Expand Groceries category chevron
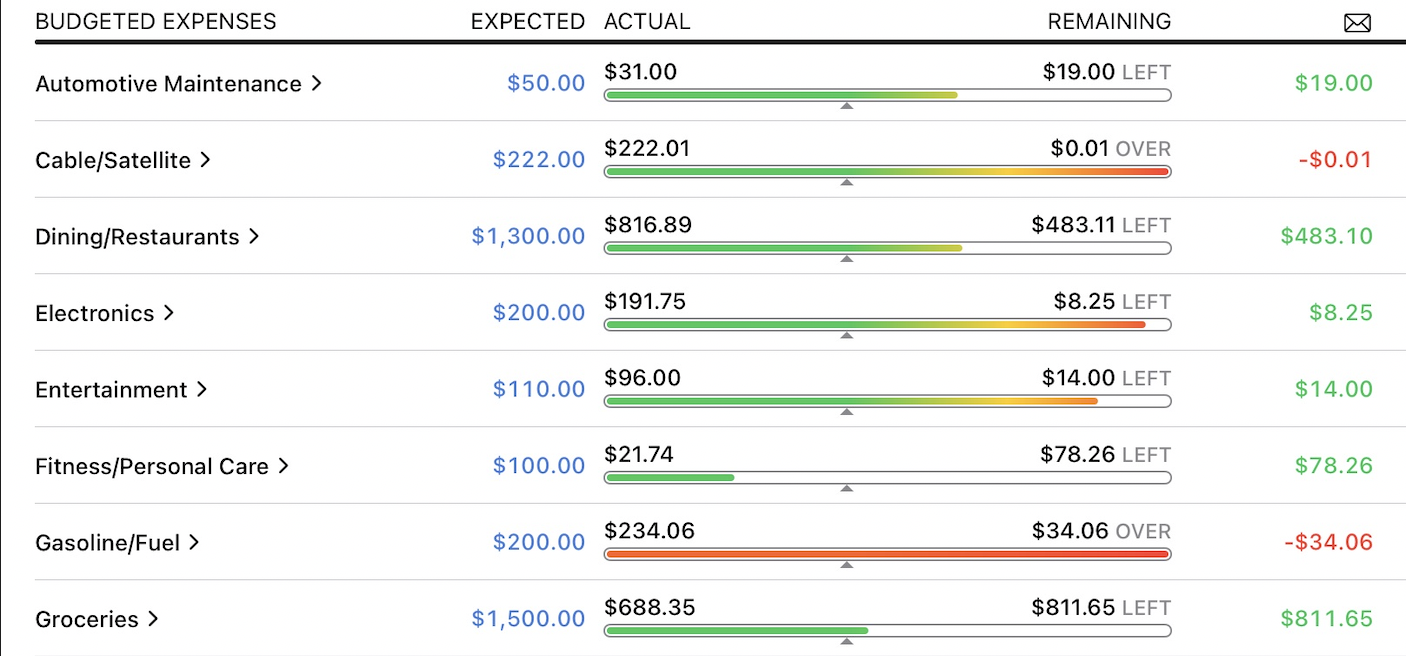Image resolution: width=1406 pixels, height=656 pixels. point(153,619)
